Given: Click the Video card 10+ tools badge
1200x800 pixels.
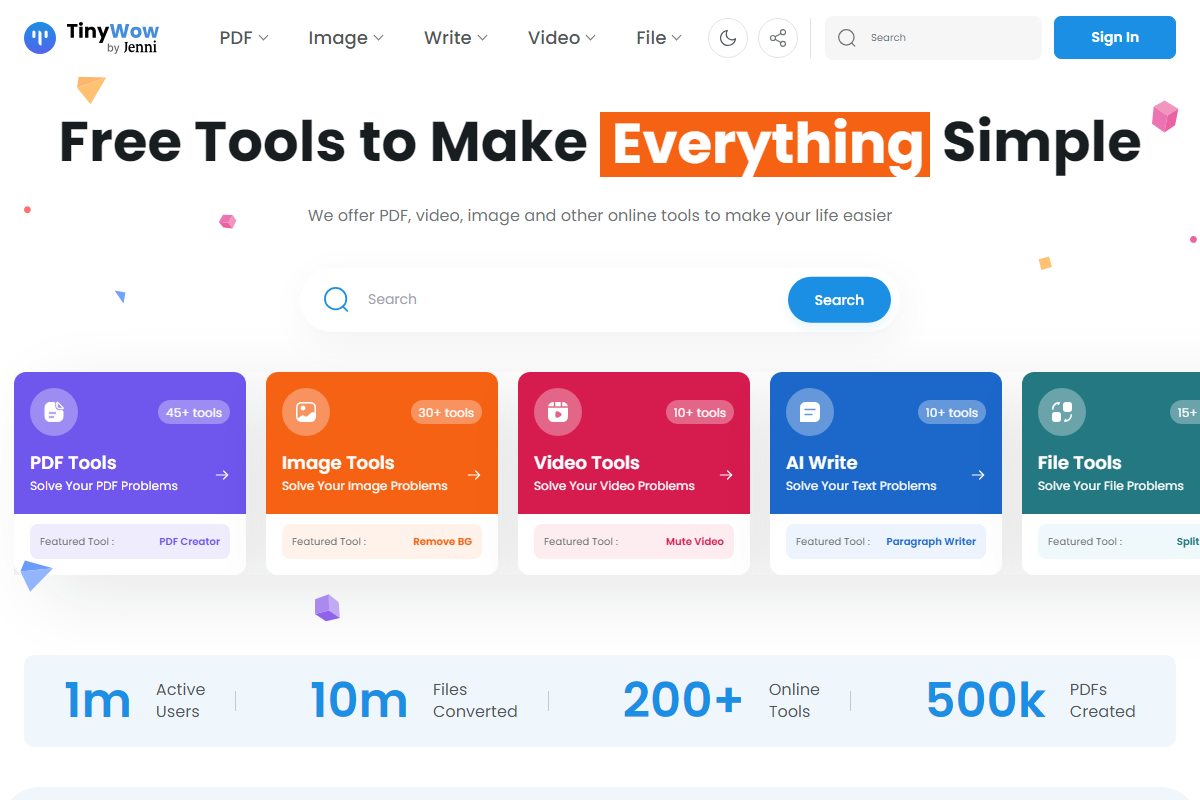Looking at the screenshot, I should (698, 412).
